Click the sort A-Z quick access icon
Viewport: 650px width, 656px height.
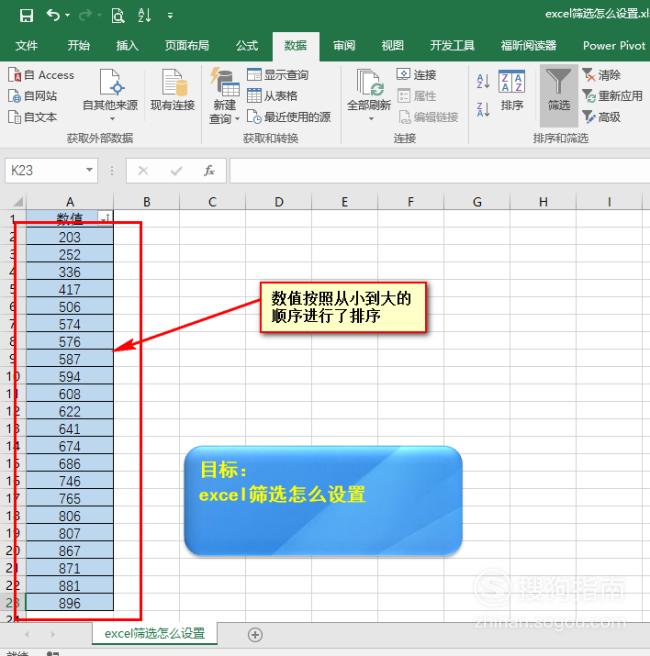144,15
